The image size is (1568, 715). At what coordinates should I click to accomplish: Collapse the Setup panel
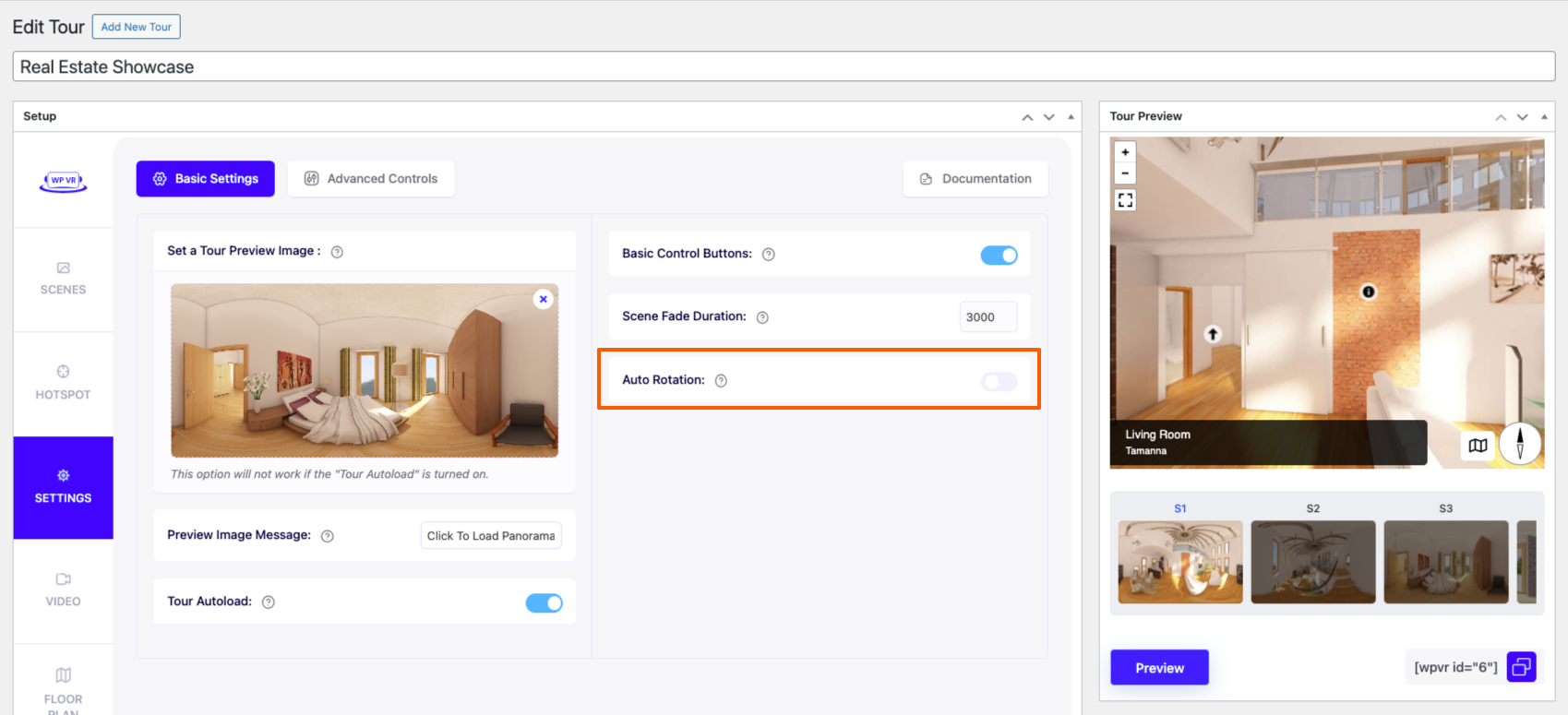pos(1071,117)
